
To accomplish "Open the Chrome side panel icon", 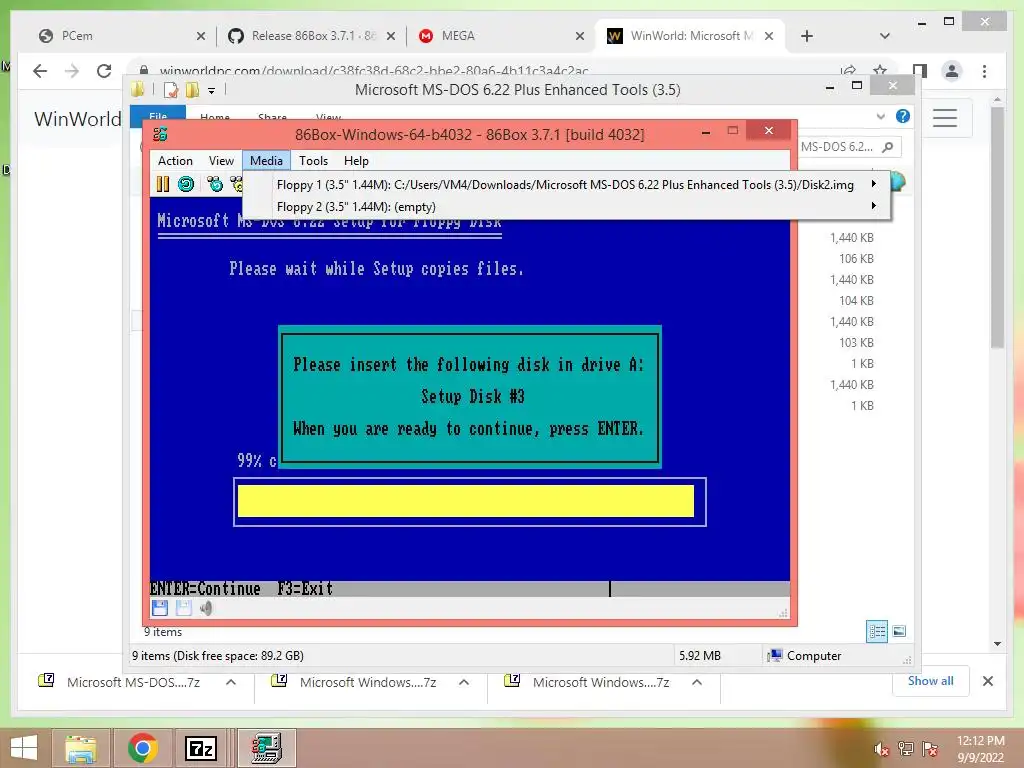I will click(x=920, y=71).
